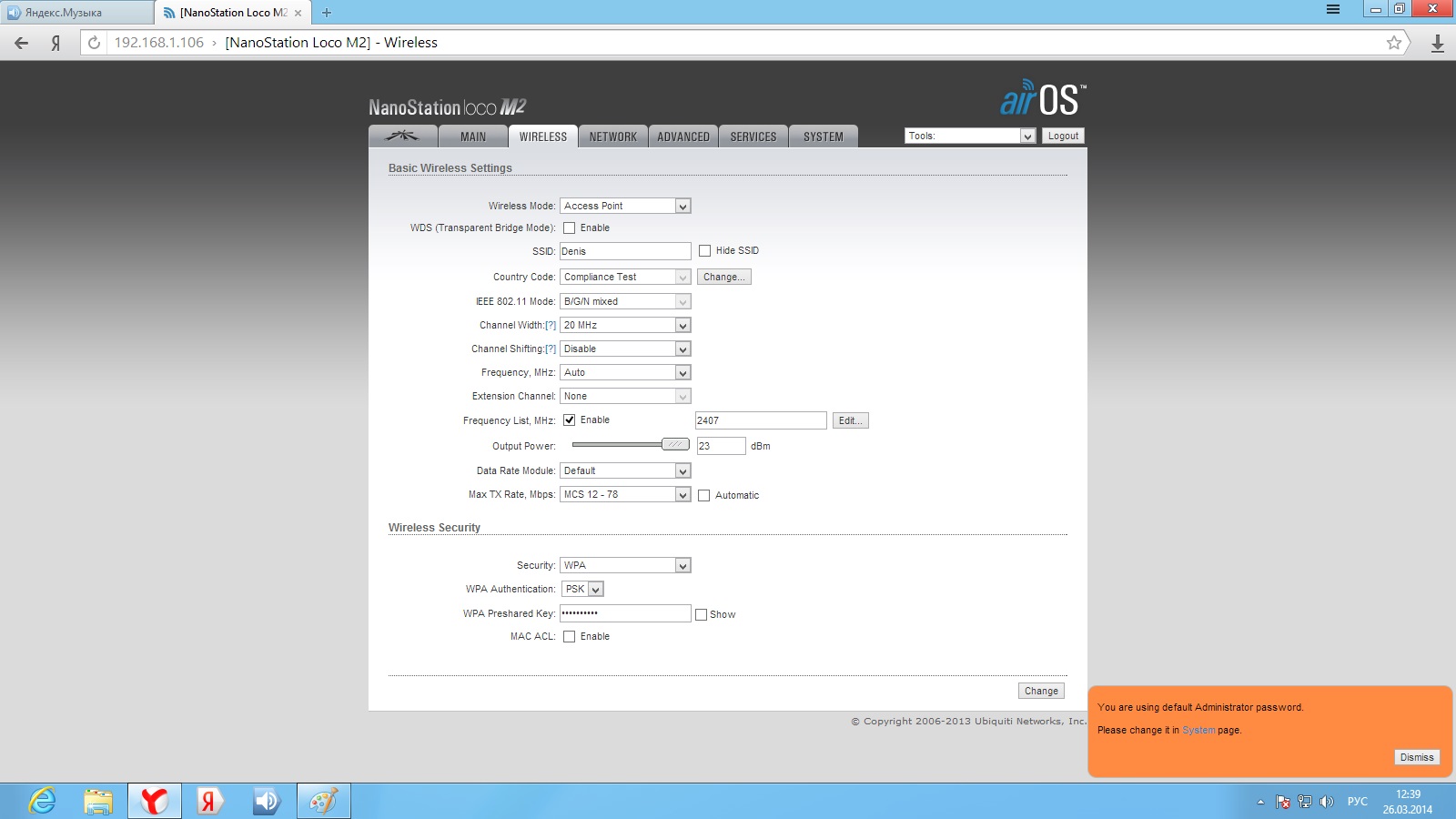Open a new browser tab with plus

(x=327, y=13)
